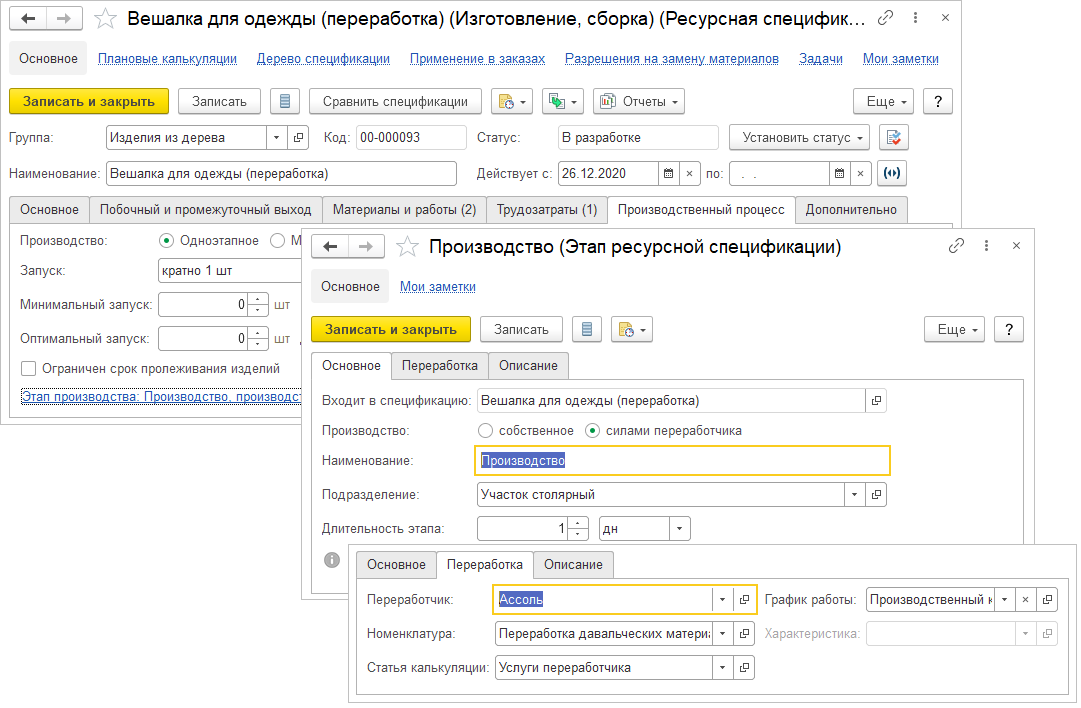This screenshot has width=1081, height=708.
Task: Click the list icon beside top Записать
Action: tap(285, 101)
